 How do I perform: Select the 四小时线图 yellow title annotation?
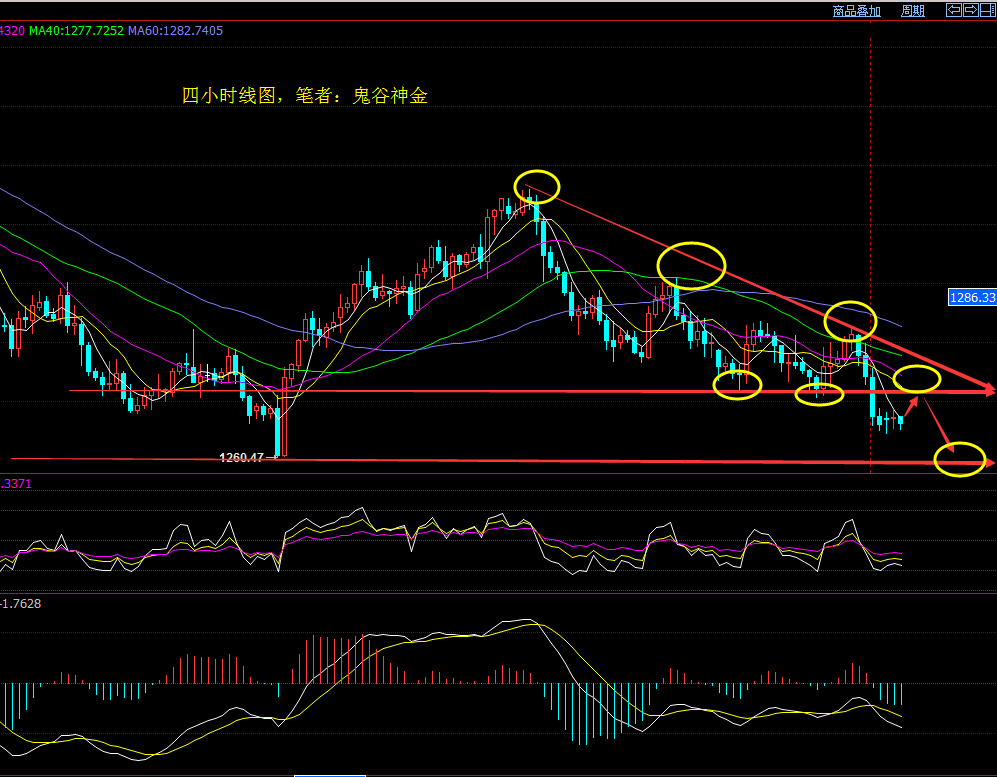tap(304, 96)
